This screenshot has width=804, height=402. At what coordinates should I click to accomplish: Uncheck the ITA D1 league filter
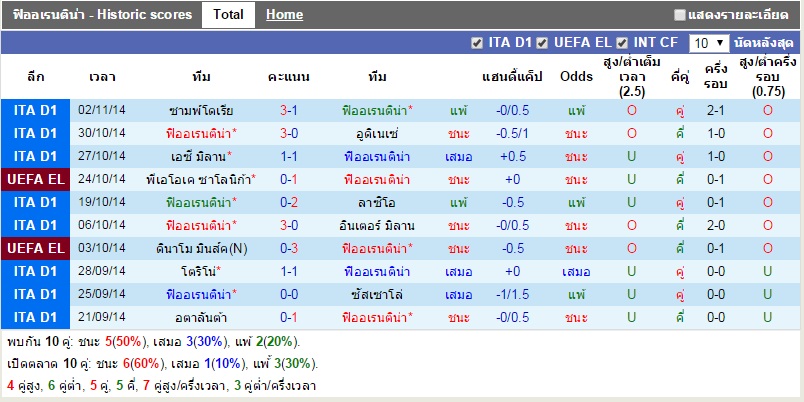(477, 43)
